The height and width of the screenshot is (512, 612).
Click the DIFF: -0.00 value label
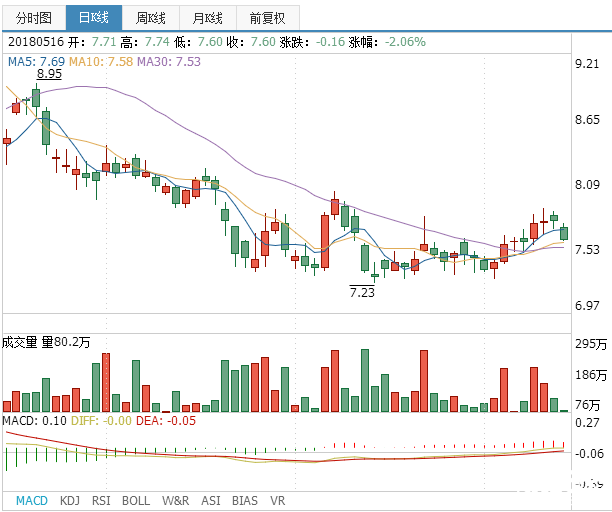(101, 421)
